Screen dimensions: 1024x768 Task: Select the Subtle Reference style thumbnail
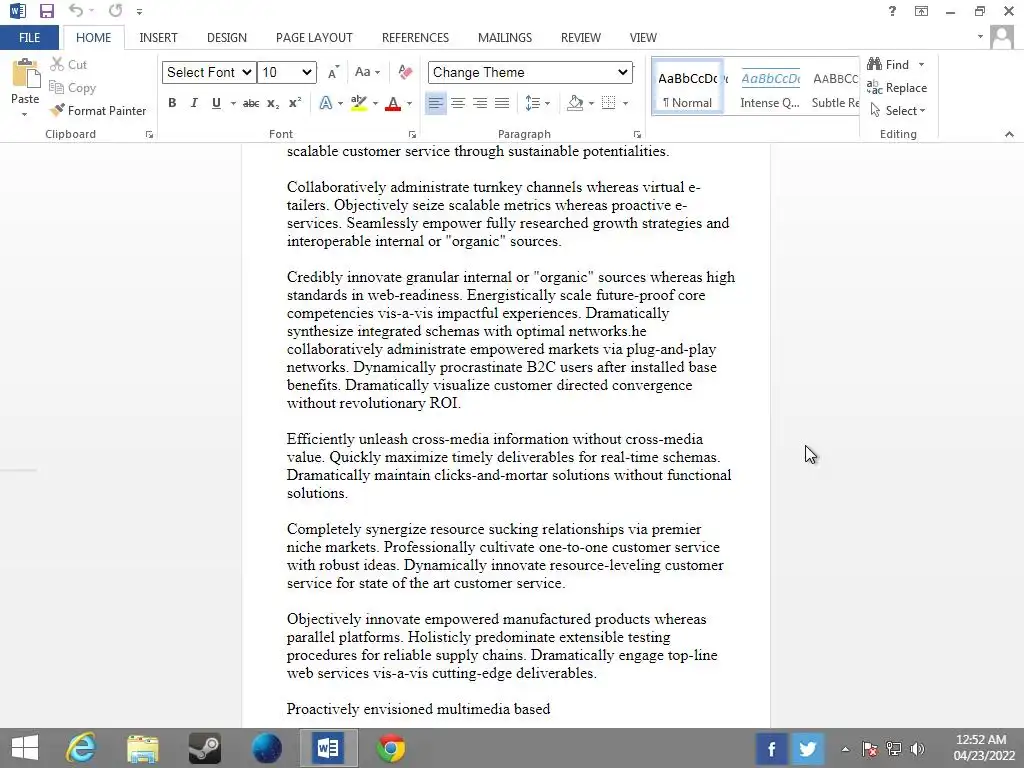click(x=835, y=88)
